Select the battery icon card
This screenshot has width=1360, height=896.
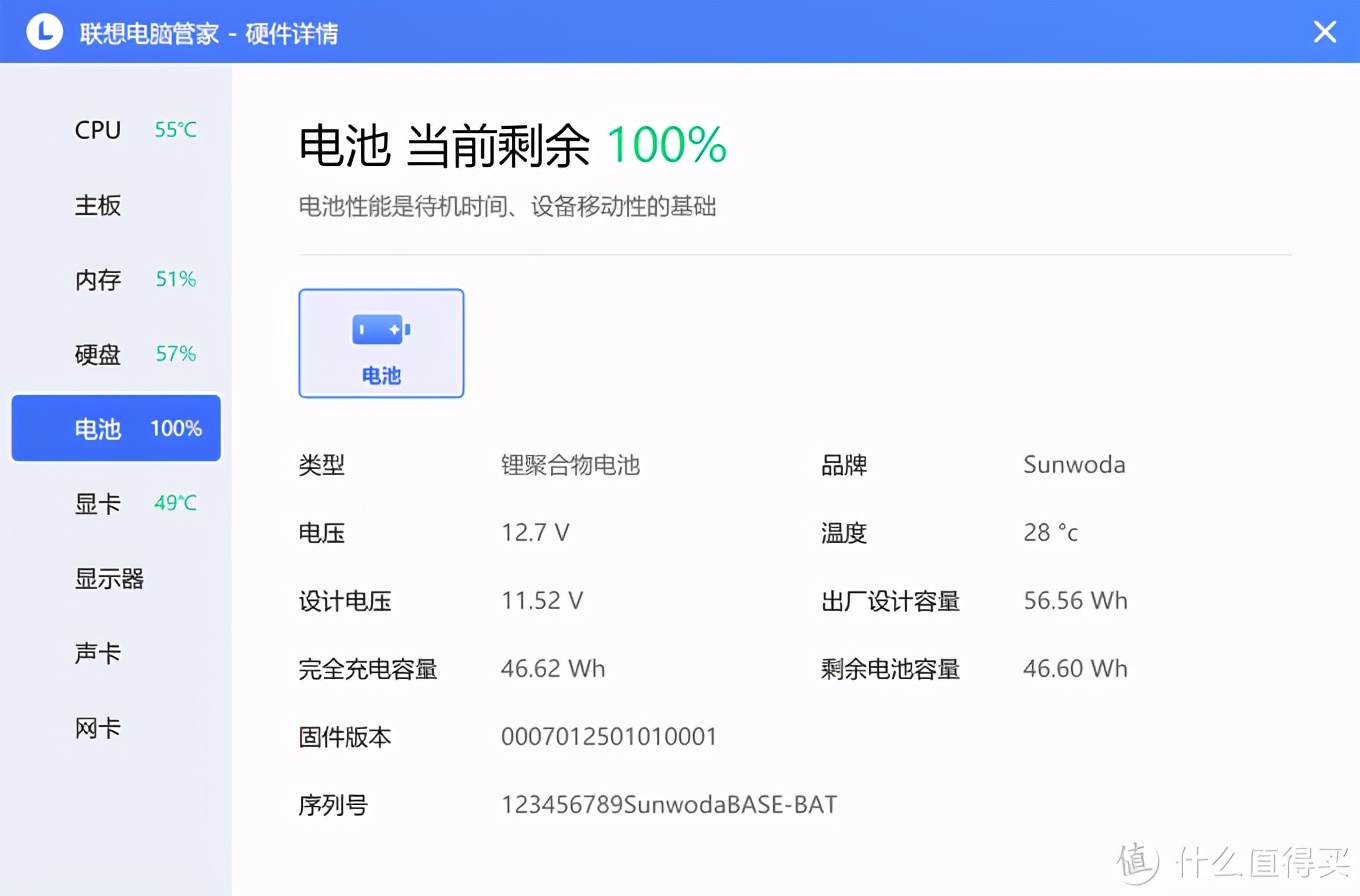[x=381, y=343]
